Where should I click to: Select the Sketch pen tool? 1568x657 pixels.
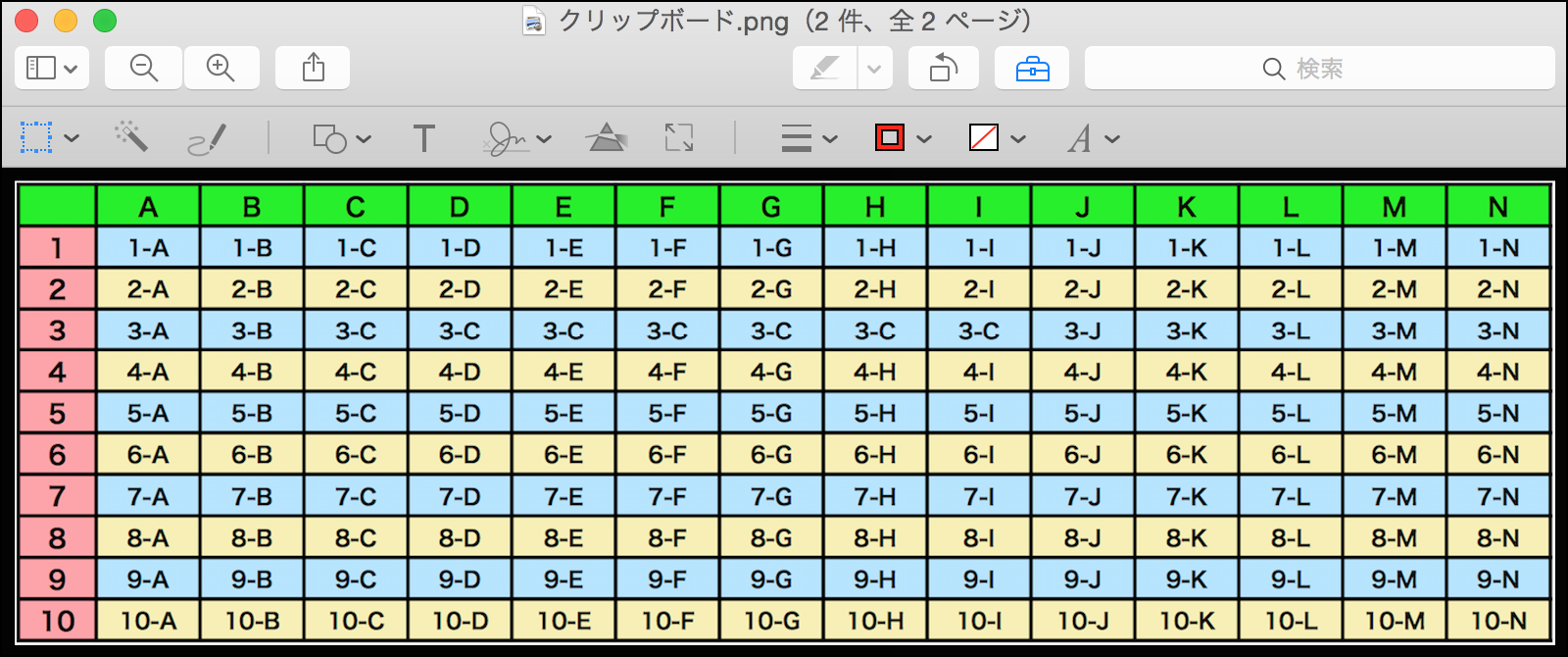[207, 138]
